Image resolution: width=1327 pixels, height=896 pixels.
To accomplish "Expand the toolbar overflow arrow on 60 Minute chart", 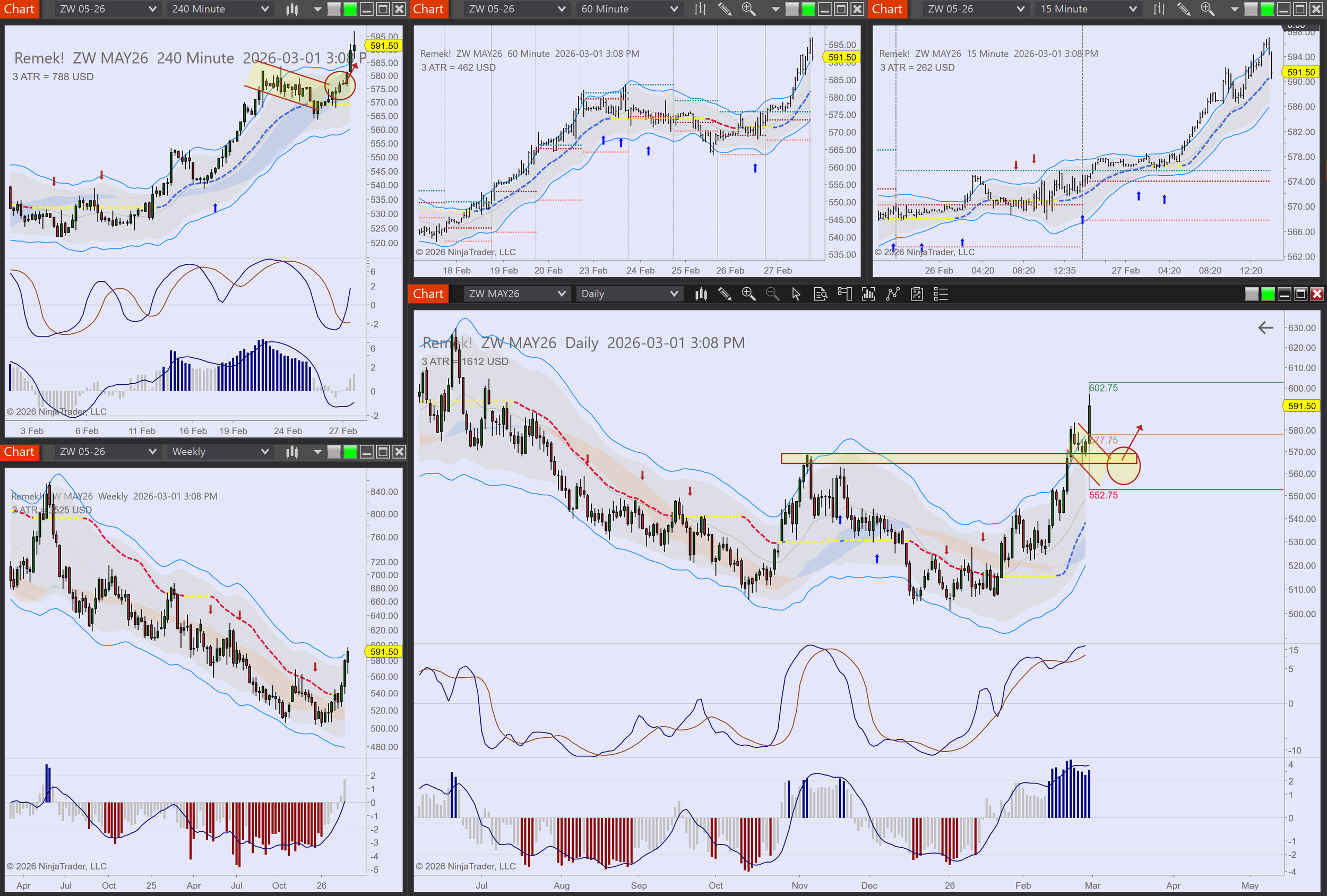I will coord(775,9).
